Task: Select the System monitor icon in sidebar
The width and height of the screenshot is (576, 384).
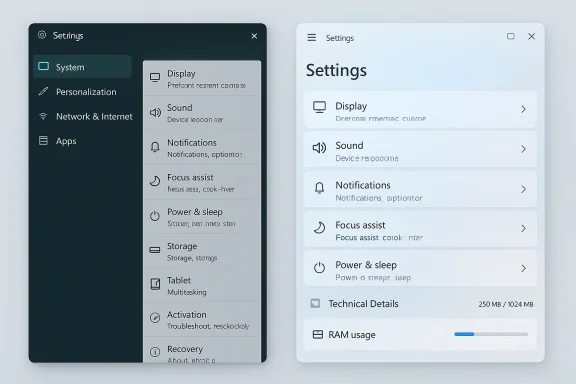Action: (x=43, y=66)
